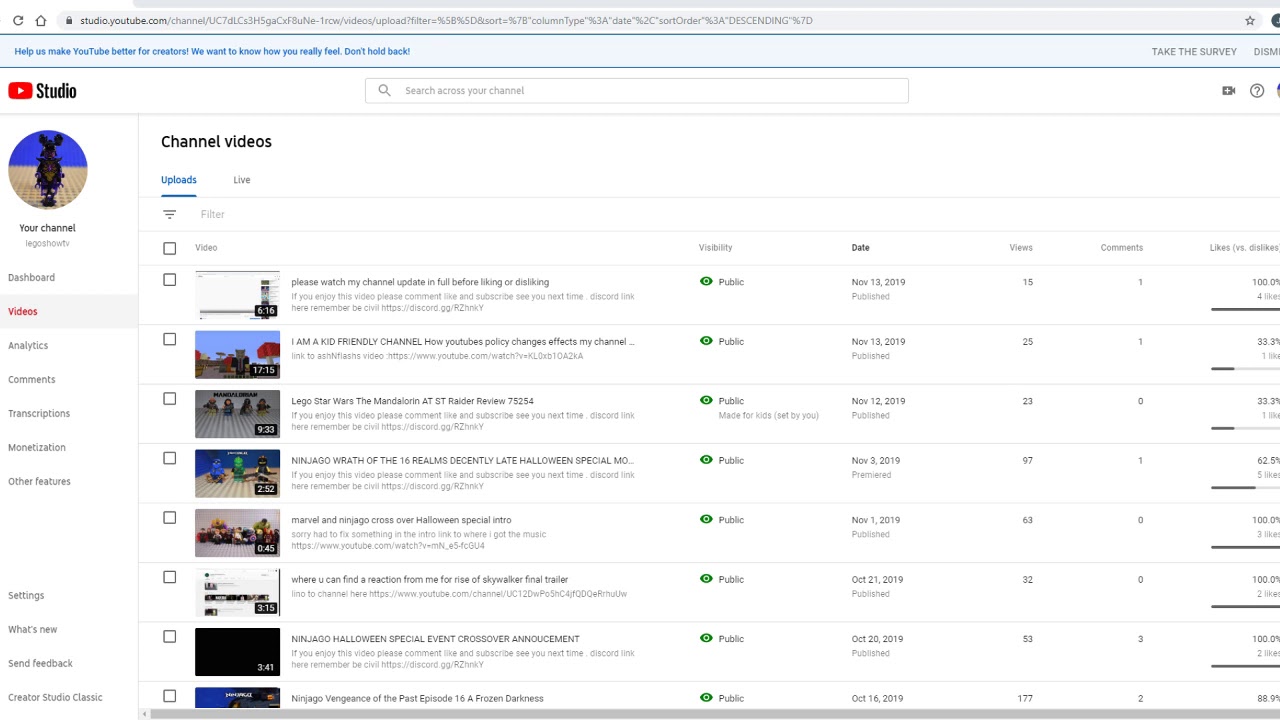Click Public eye icon for Frozen Darkness episode
The height and width of the screenshot is (720, 1280).
pos(706,698)
